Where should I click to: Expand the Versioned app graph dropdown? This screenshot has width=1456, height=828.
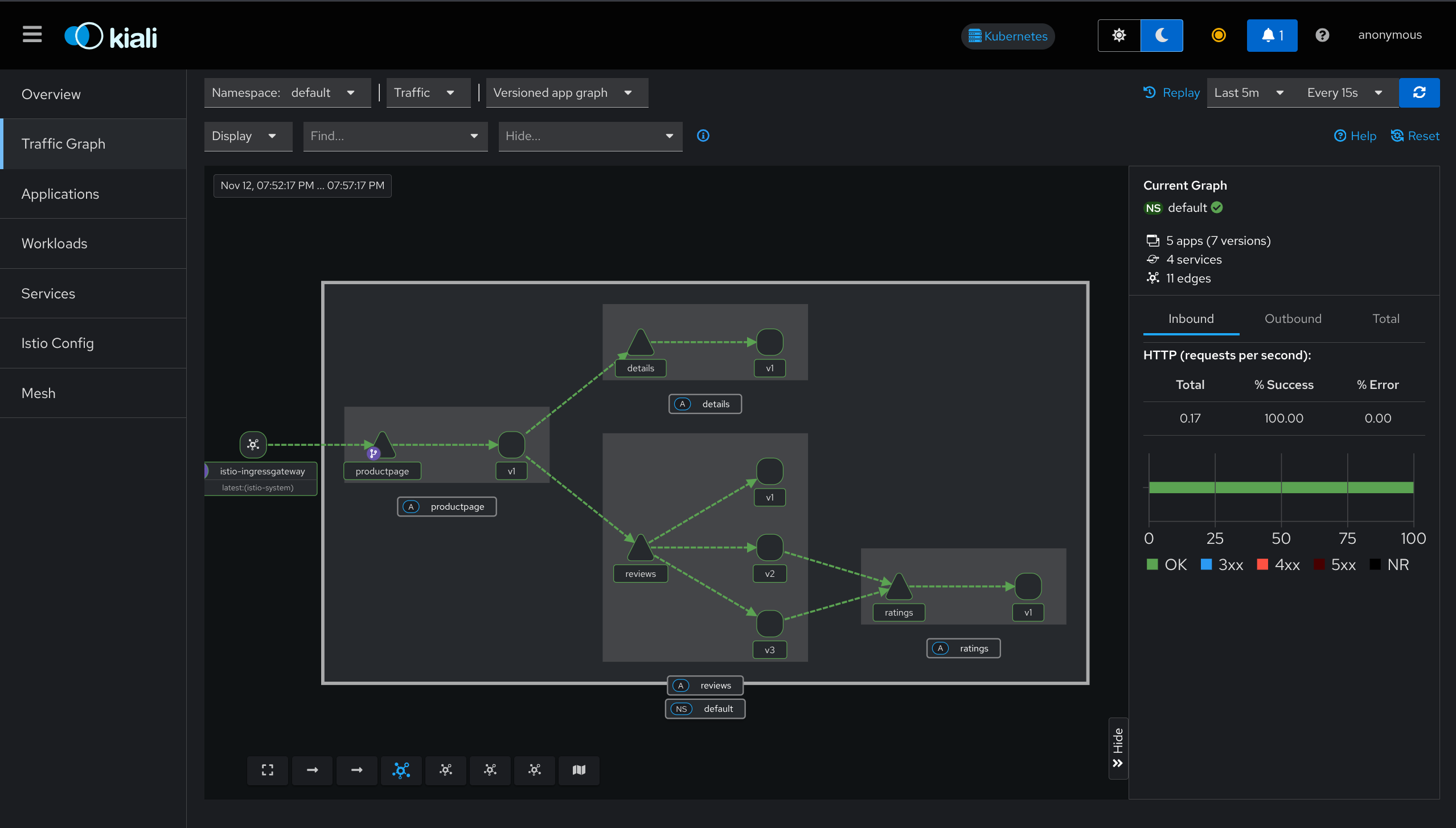pyautogui.click(x=567, y=92)
